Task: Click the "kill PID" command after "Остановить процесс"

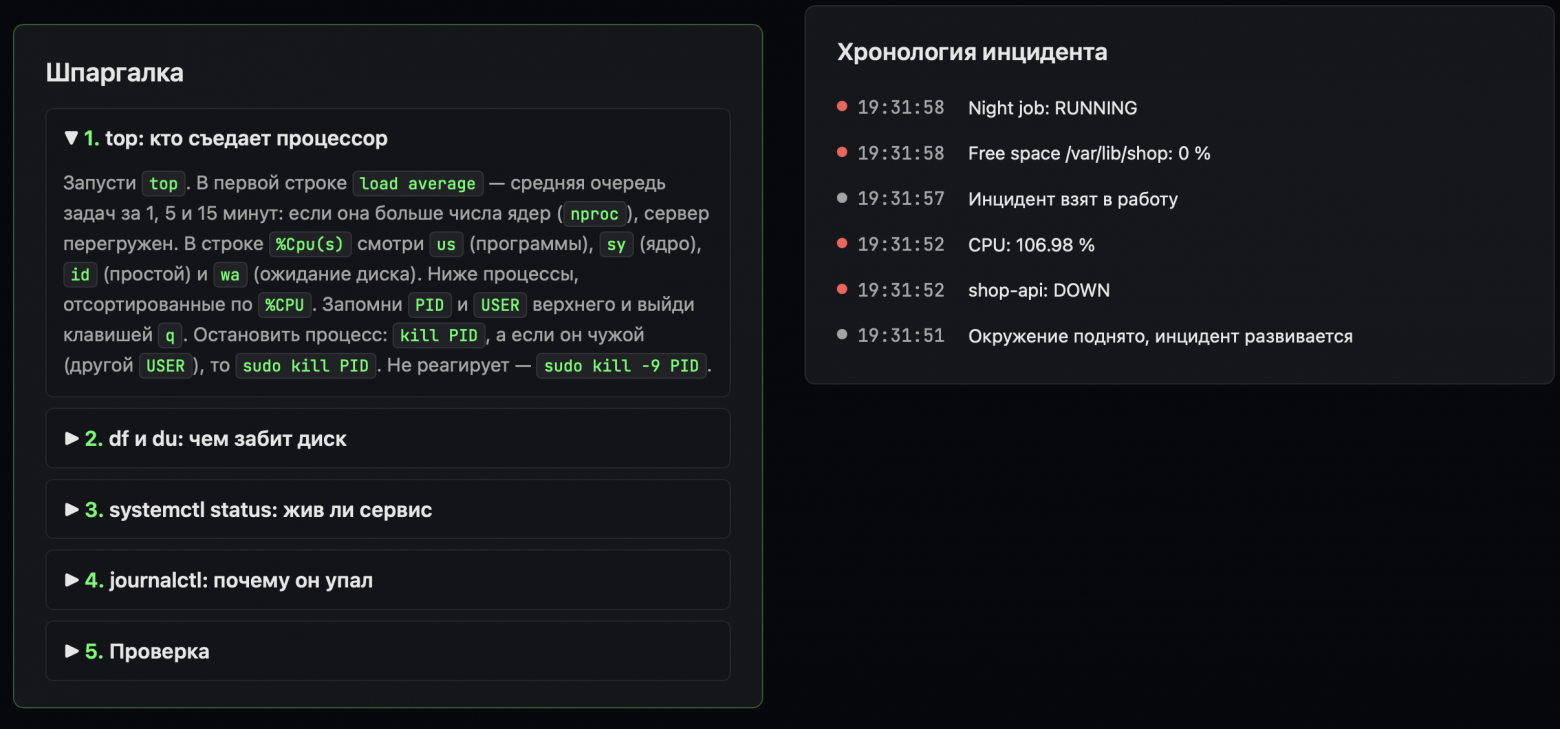Action: [x=440, y=335]
